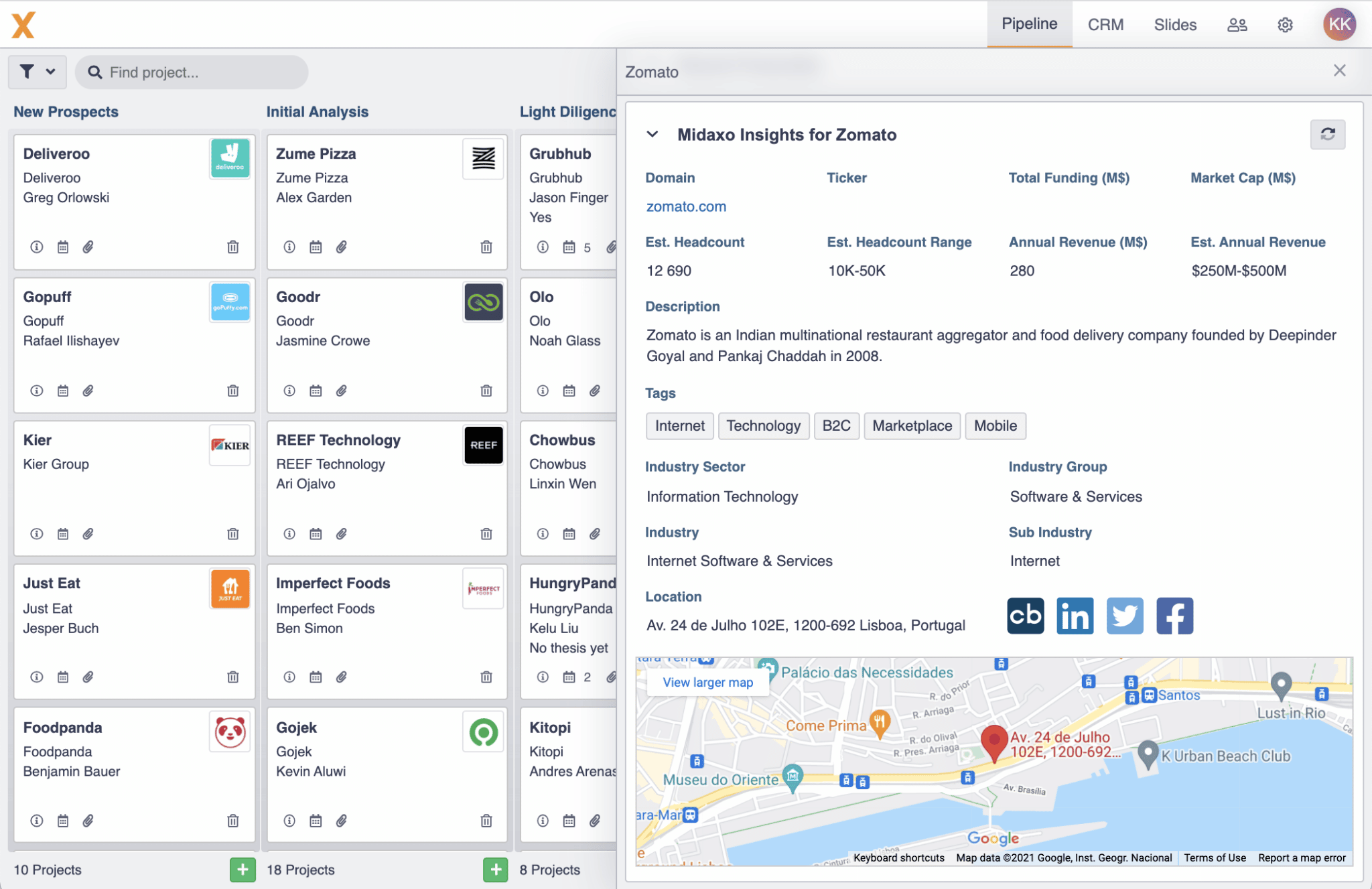Viewport: 1372px width, 889px height.
Task: Open attachments on the Chowbus card
Action: click(x=595, y=534)
